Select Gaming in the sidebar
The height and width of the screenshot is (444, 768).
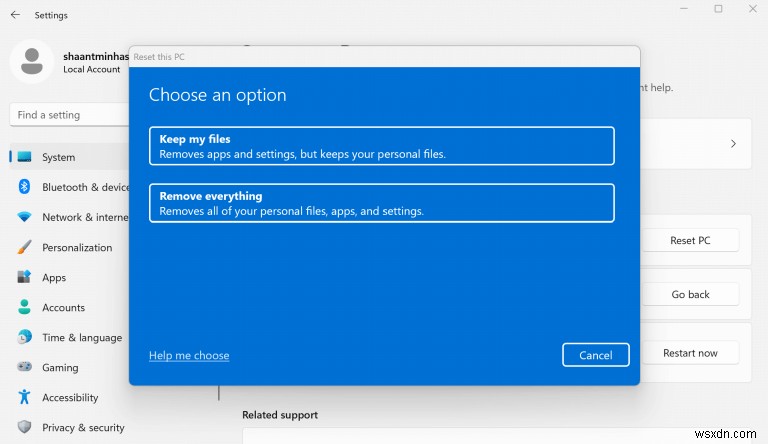[70, 367]
